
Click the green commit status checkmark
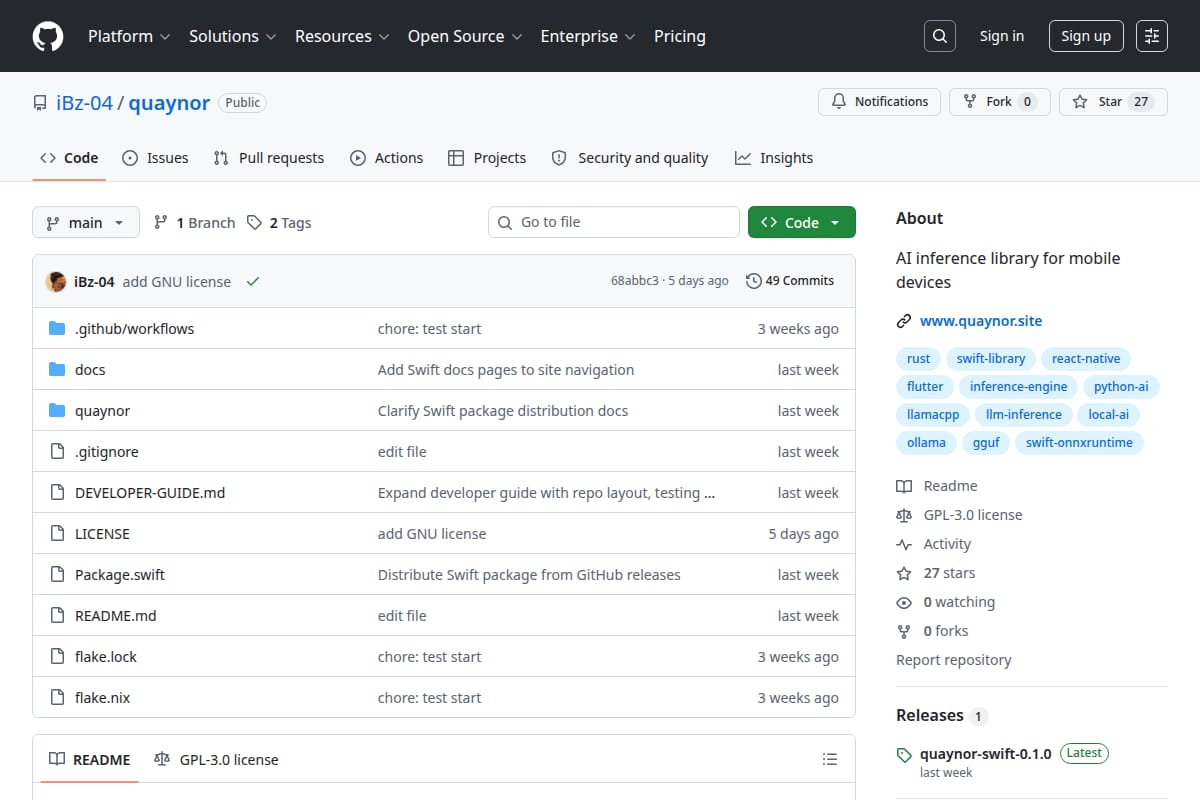(x=253, y=282)
